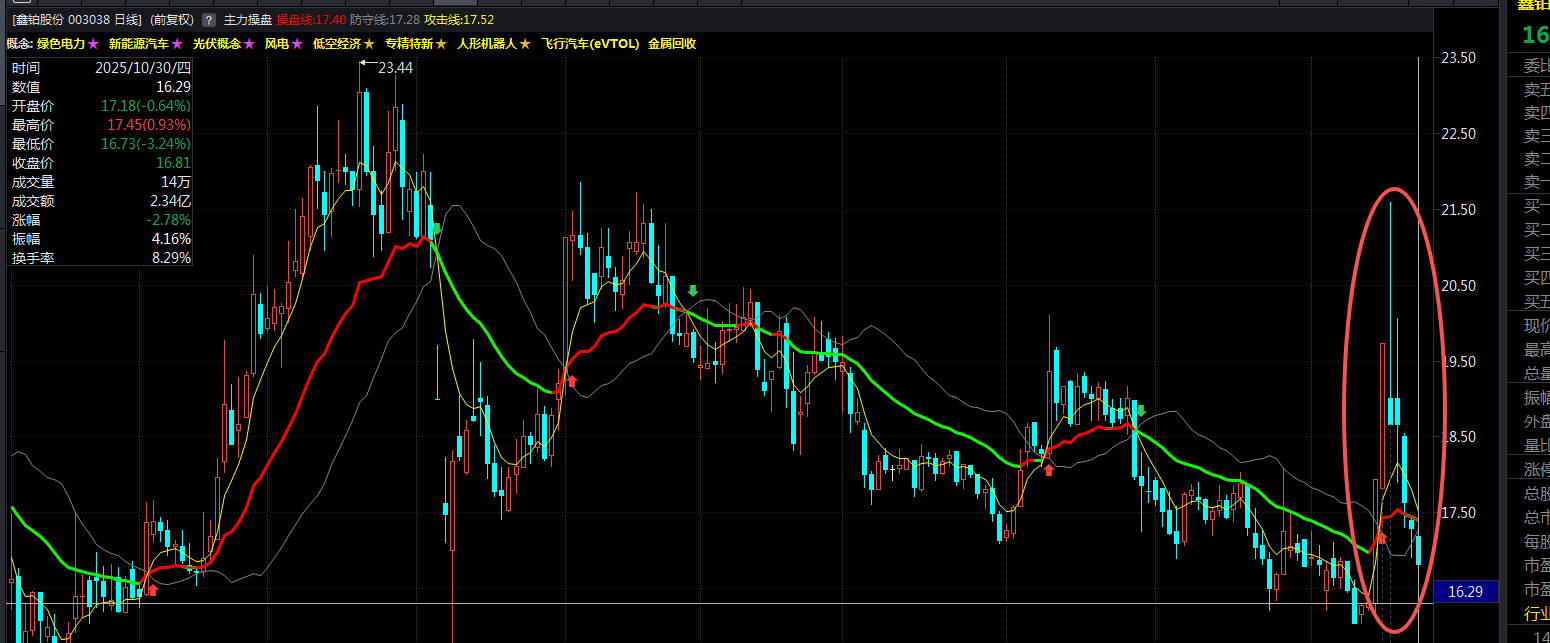1550x643 pixels.
Task: Open the 人形机器人 concept link
Action: (487, 44)
